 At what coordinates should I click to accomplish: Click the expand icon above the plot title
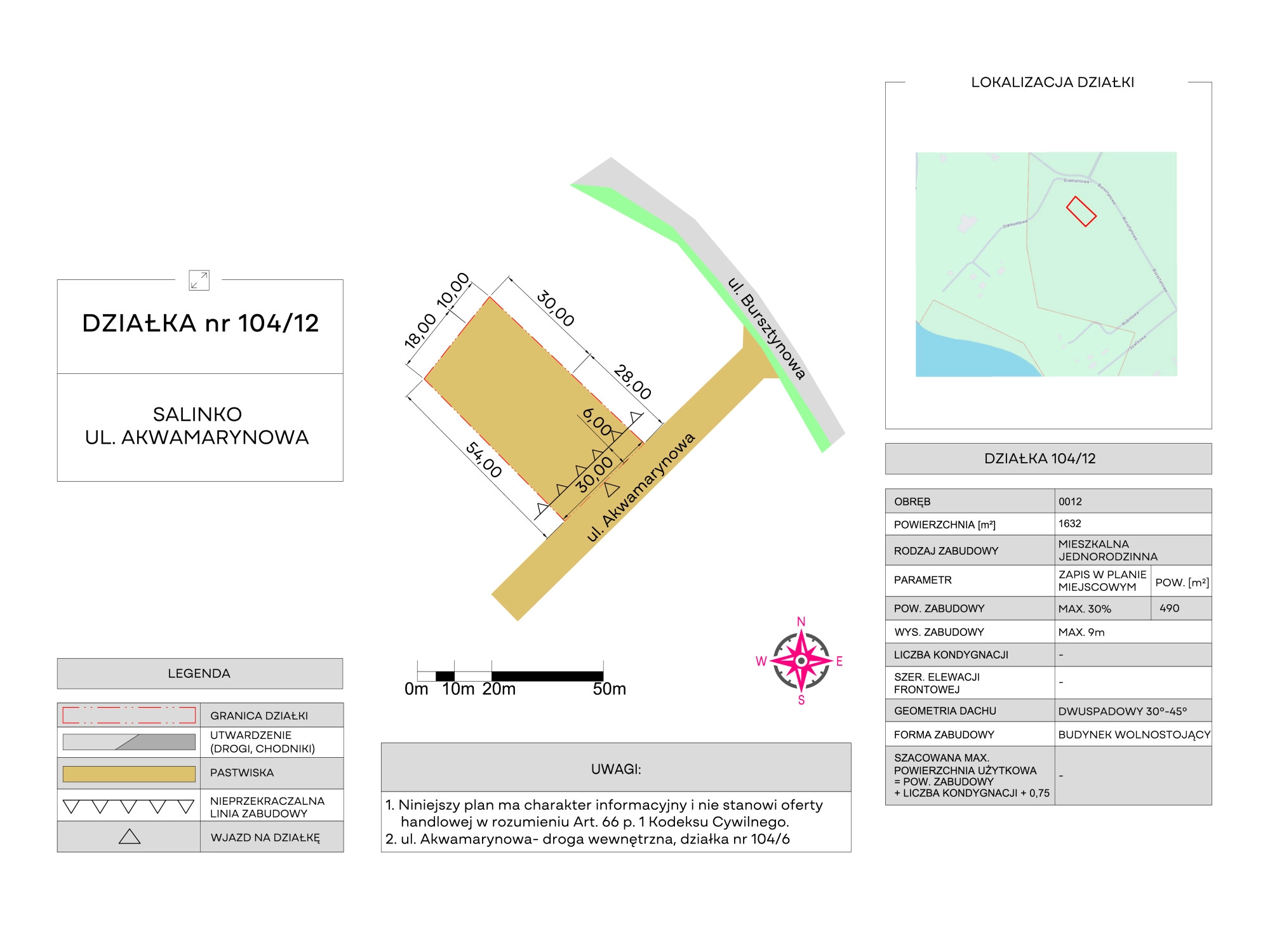pyautogui.click(x=199, y=280)
